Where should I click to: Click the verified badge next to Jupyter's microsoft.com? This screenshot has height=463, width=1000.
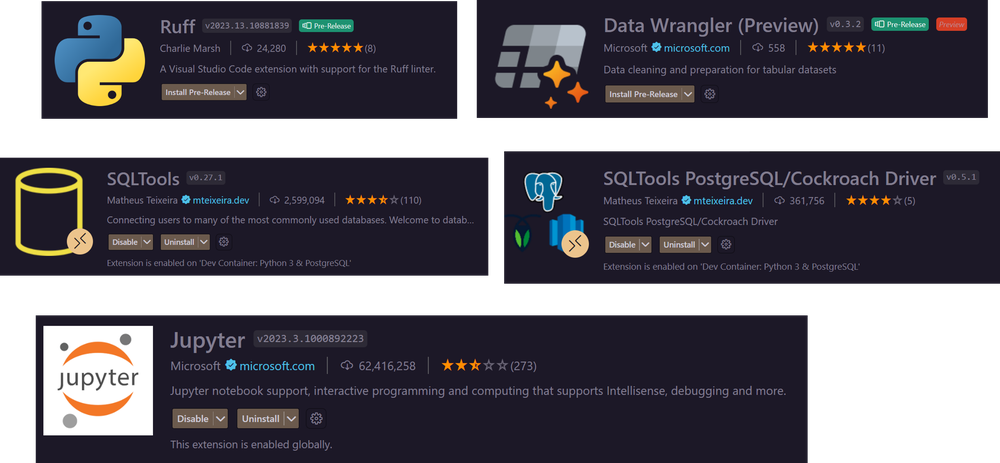(231, 365)
